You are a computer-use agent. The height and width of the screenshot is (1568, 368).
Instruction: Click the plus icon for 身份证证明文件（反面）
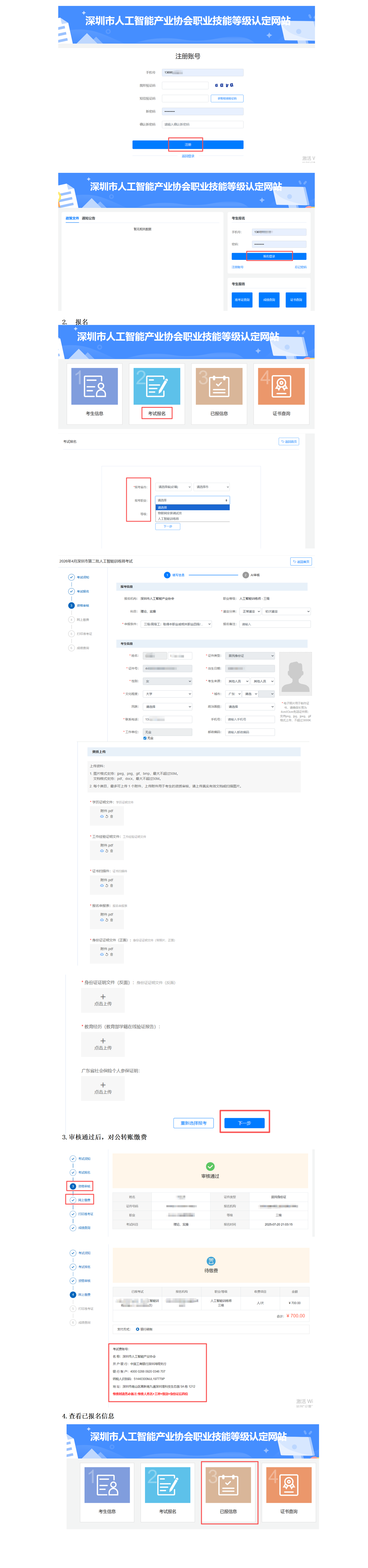click(x=103, y=996)
